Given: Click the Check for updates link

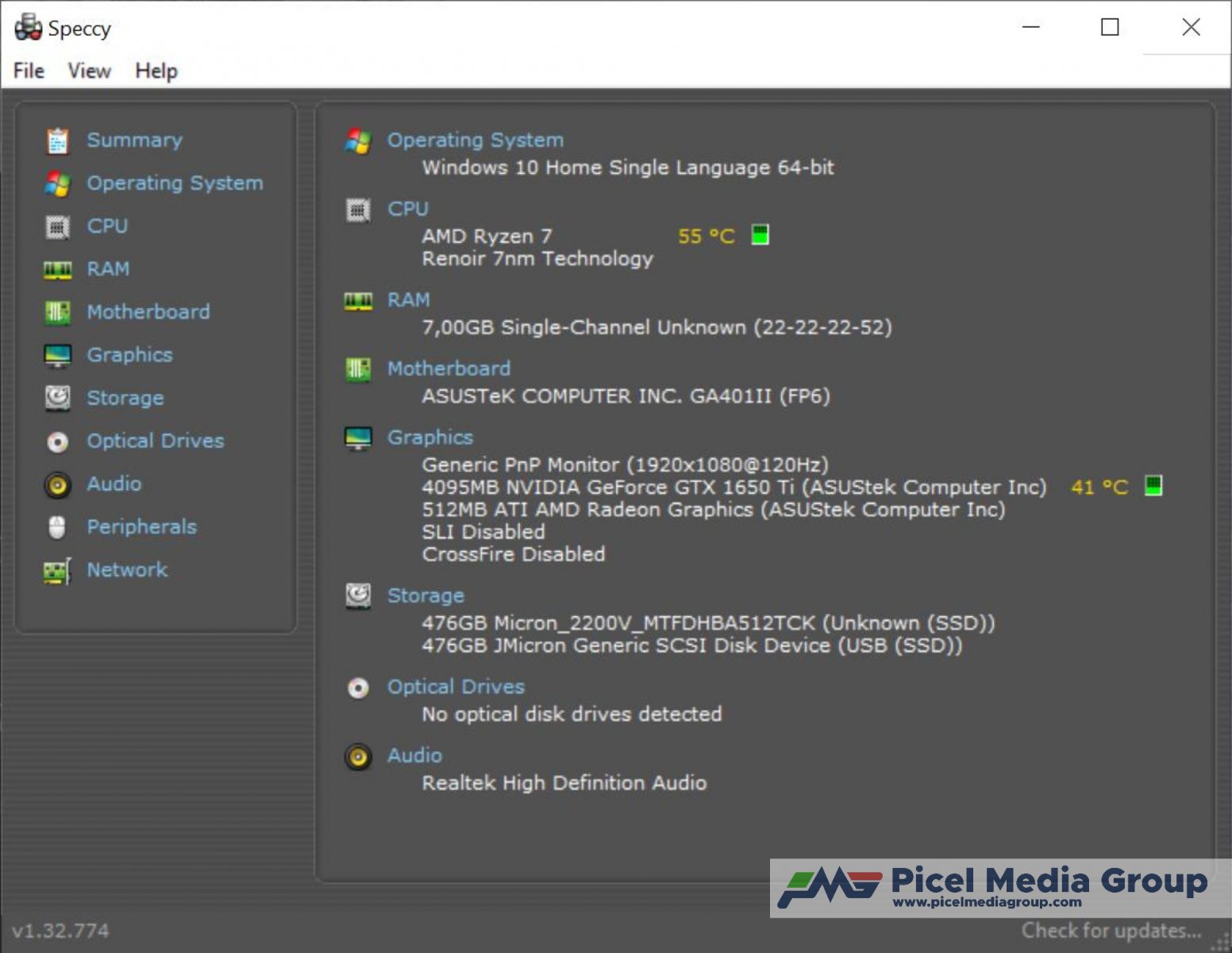Looking at the screenshot, I should [x=1111, y=930].
